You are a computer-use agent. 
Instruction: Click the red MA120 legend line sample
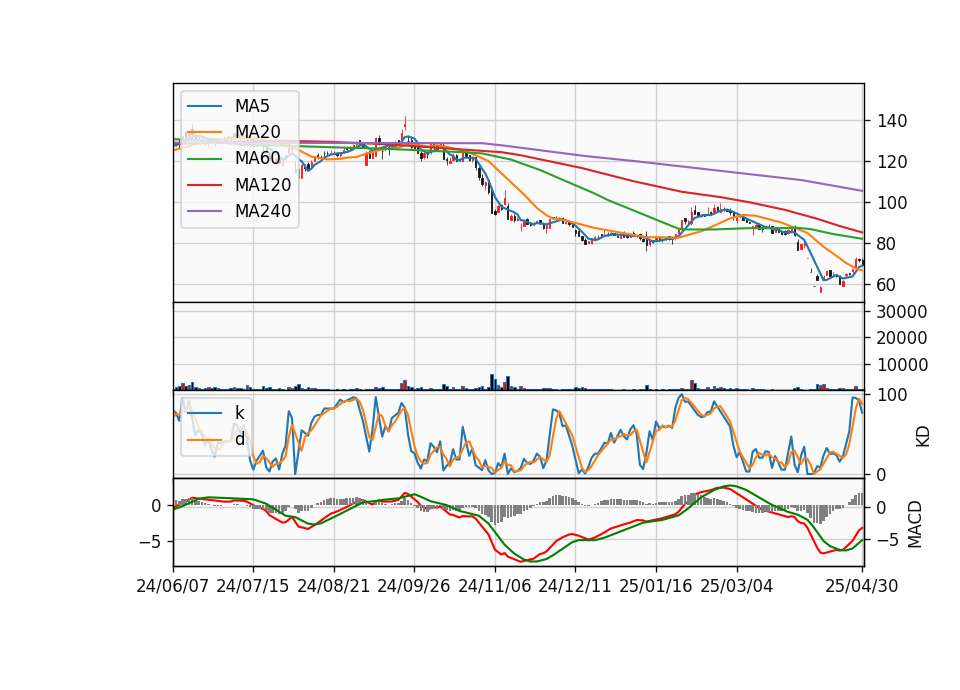click(204, 185)
